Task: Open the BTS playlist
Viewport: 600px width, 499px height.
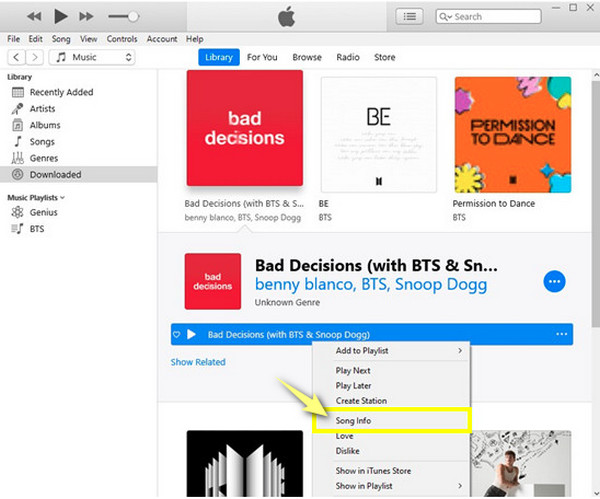Action: click(x=78, y=229)
